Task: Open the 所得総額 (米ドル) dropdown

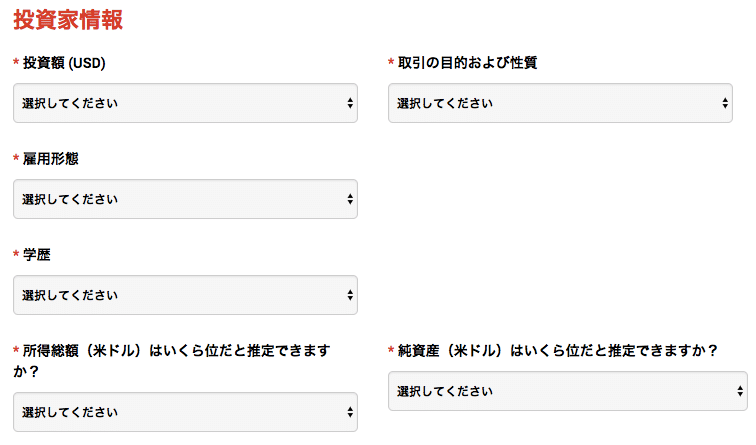Action: click(185, 412)
